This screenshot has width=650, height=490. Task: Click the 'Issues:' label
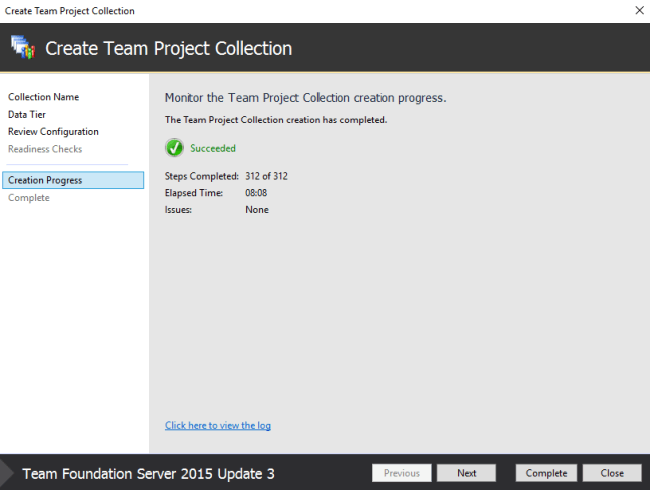pyautogui.click(x=178, y=210)
